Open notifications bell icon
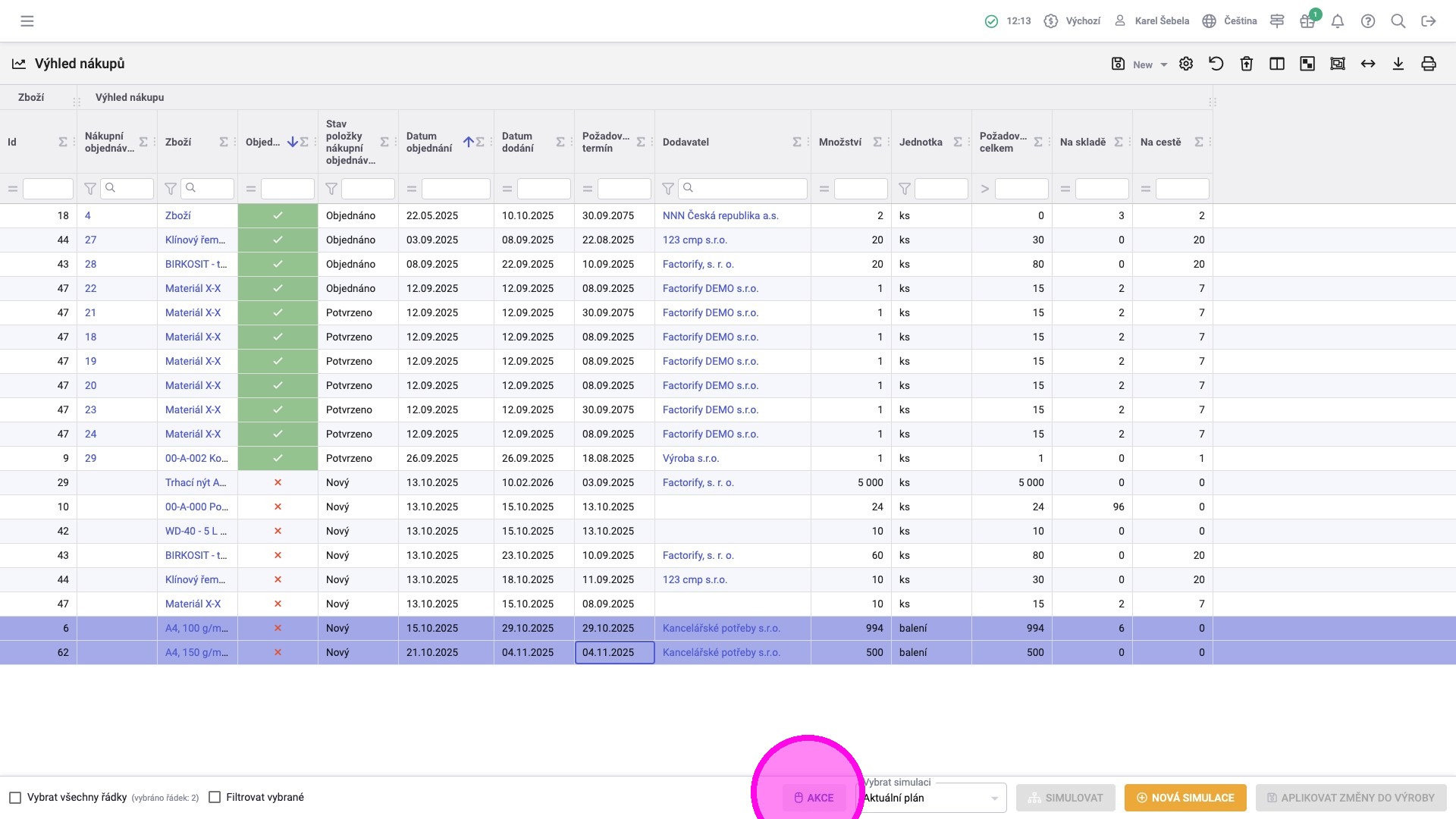 [x=1338, y=21]
